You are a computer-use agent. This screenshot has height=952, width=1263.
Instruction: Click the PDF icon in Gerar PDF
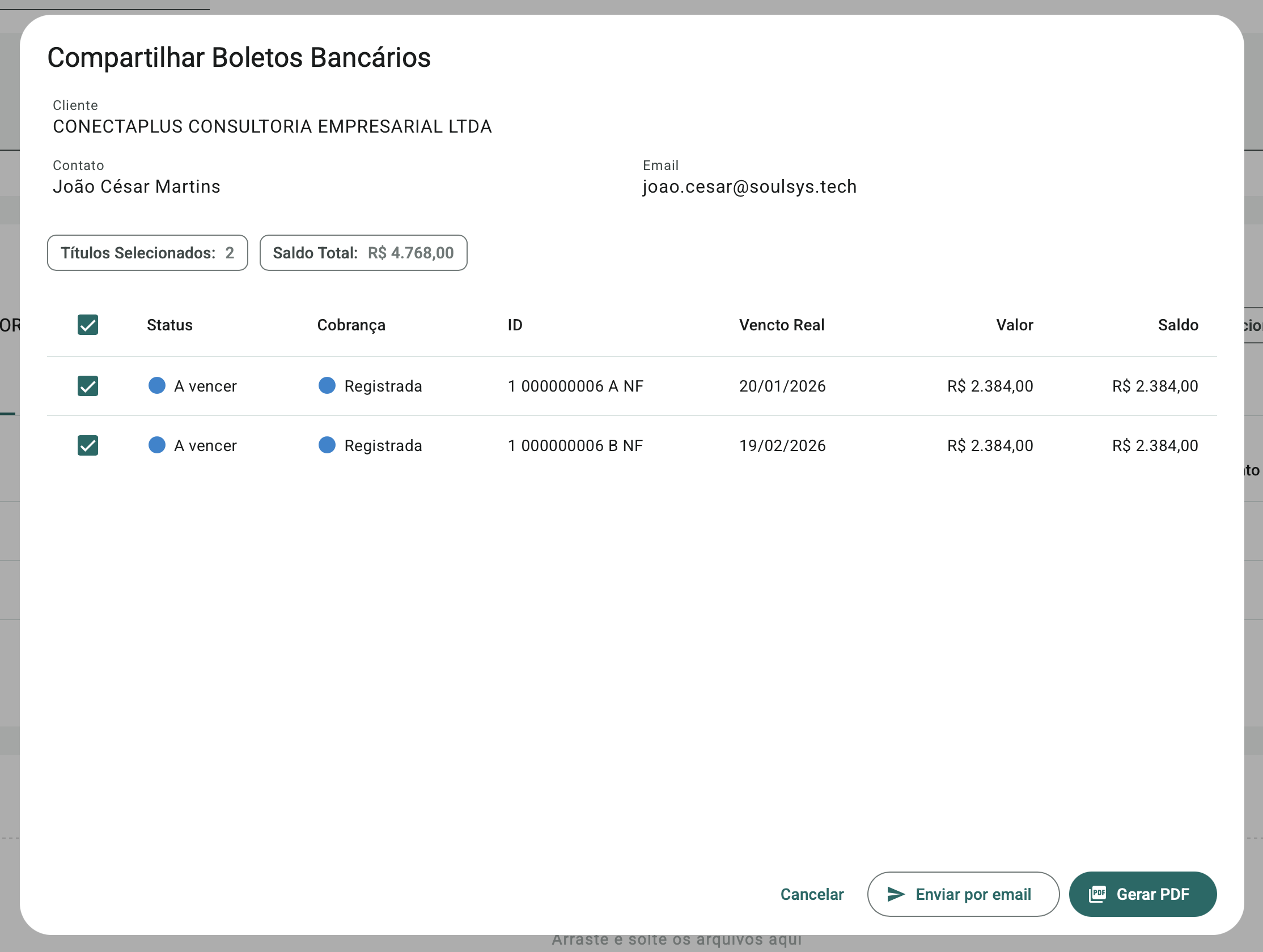tap(1097, 894)
